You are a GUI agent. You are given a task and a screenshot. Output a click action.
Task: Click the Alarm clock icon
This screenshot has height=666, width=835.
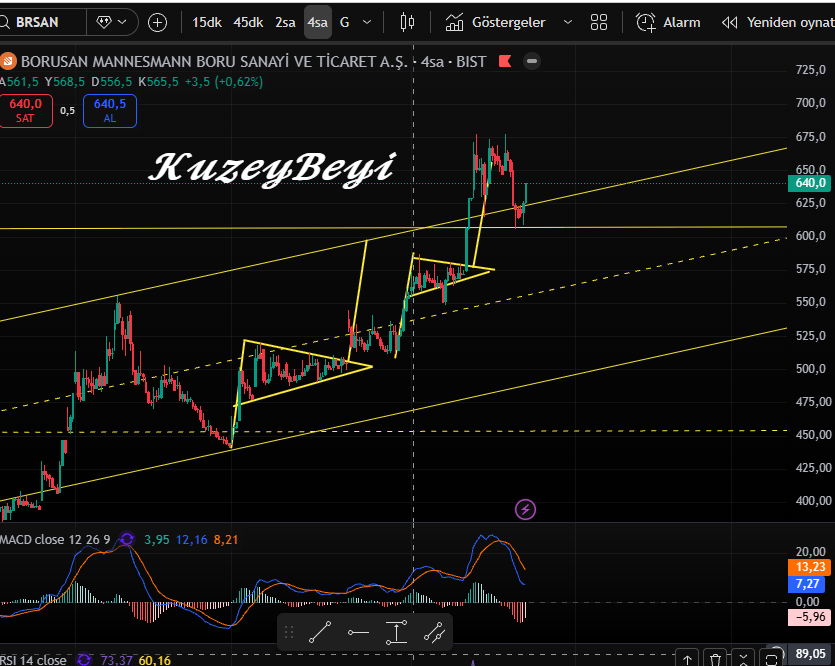(x=646, y=22)
